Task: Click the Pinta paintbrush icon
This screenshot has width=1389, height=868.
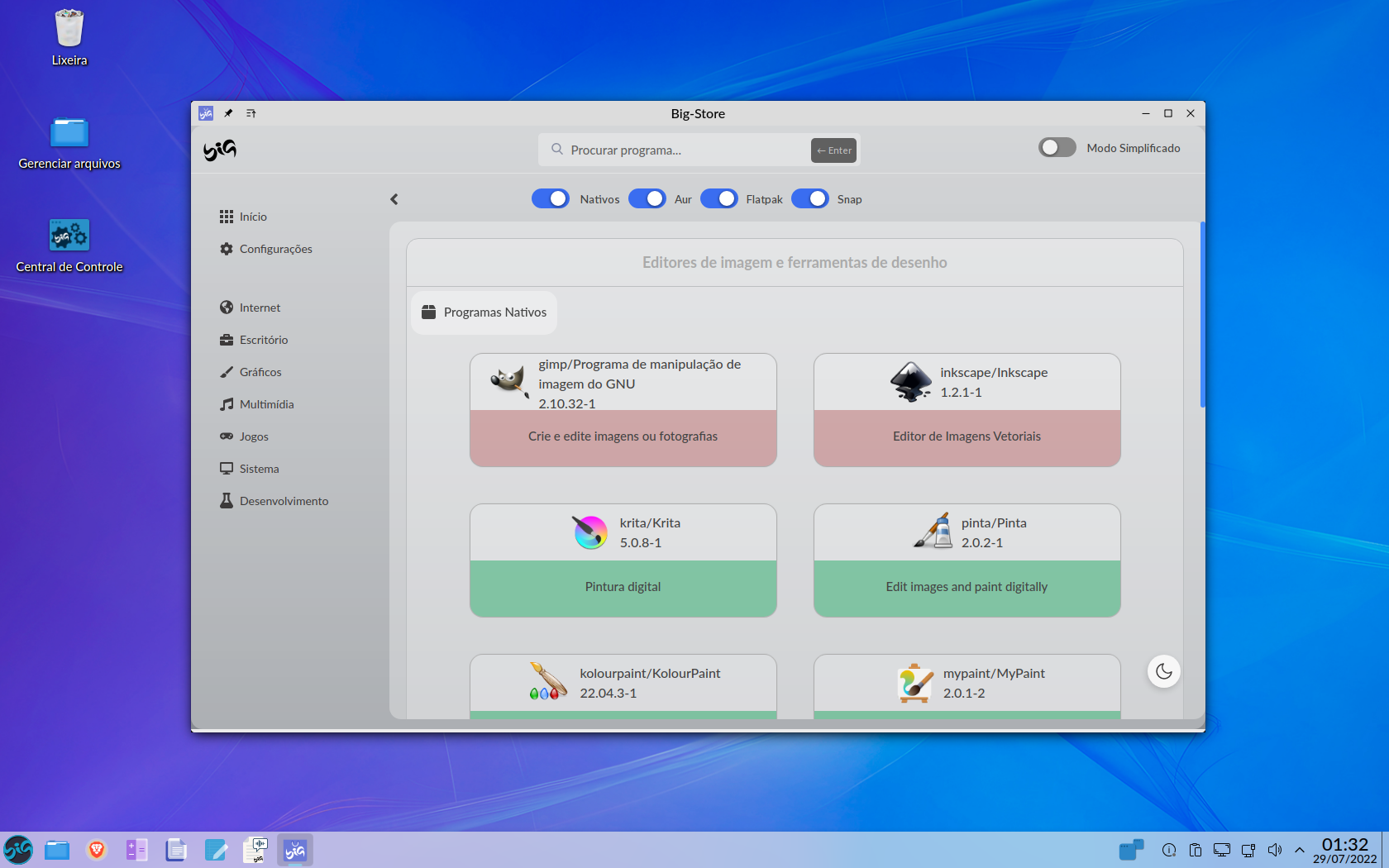Action: pos(933,531)
